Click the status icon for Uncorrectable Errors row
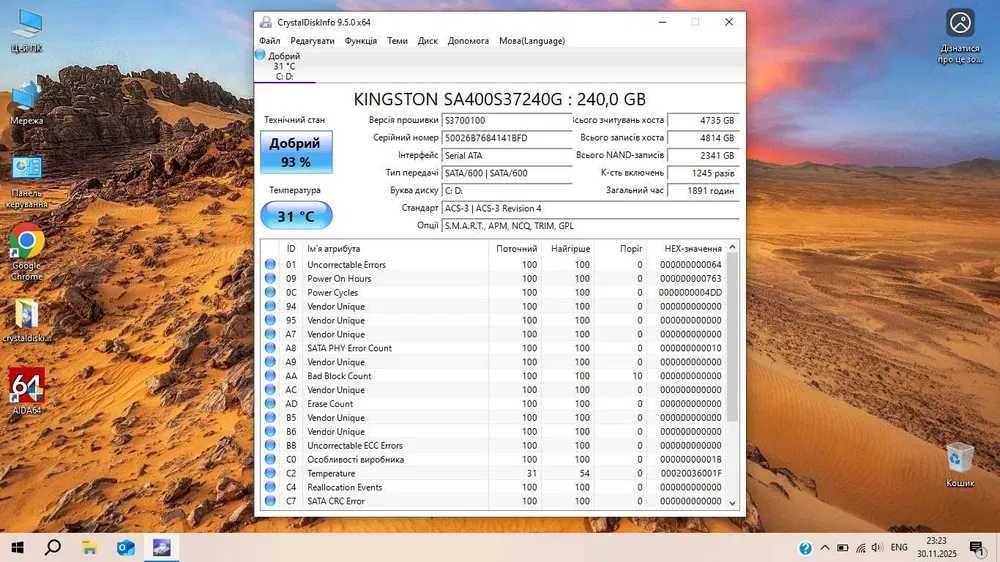 270,264
